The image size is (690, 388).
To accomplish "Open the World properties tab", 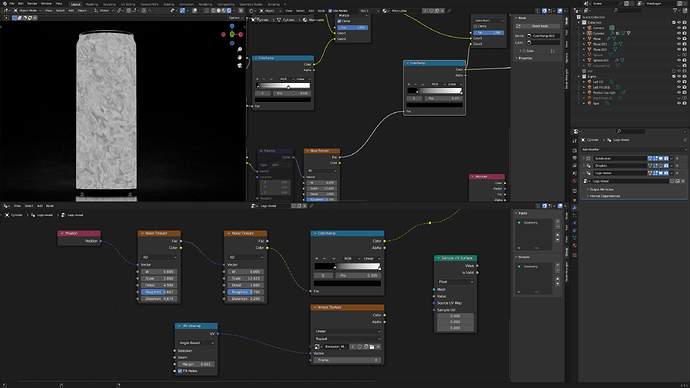I will point(575,181).
